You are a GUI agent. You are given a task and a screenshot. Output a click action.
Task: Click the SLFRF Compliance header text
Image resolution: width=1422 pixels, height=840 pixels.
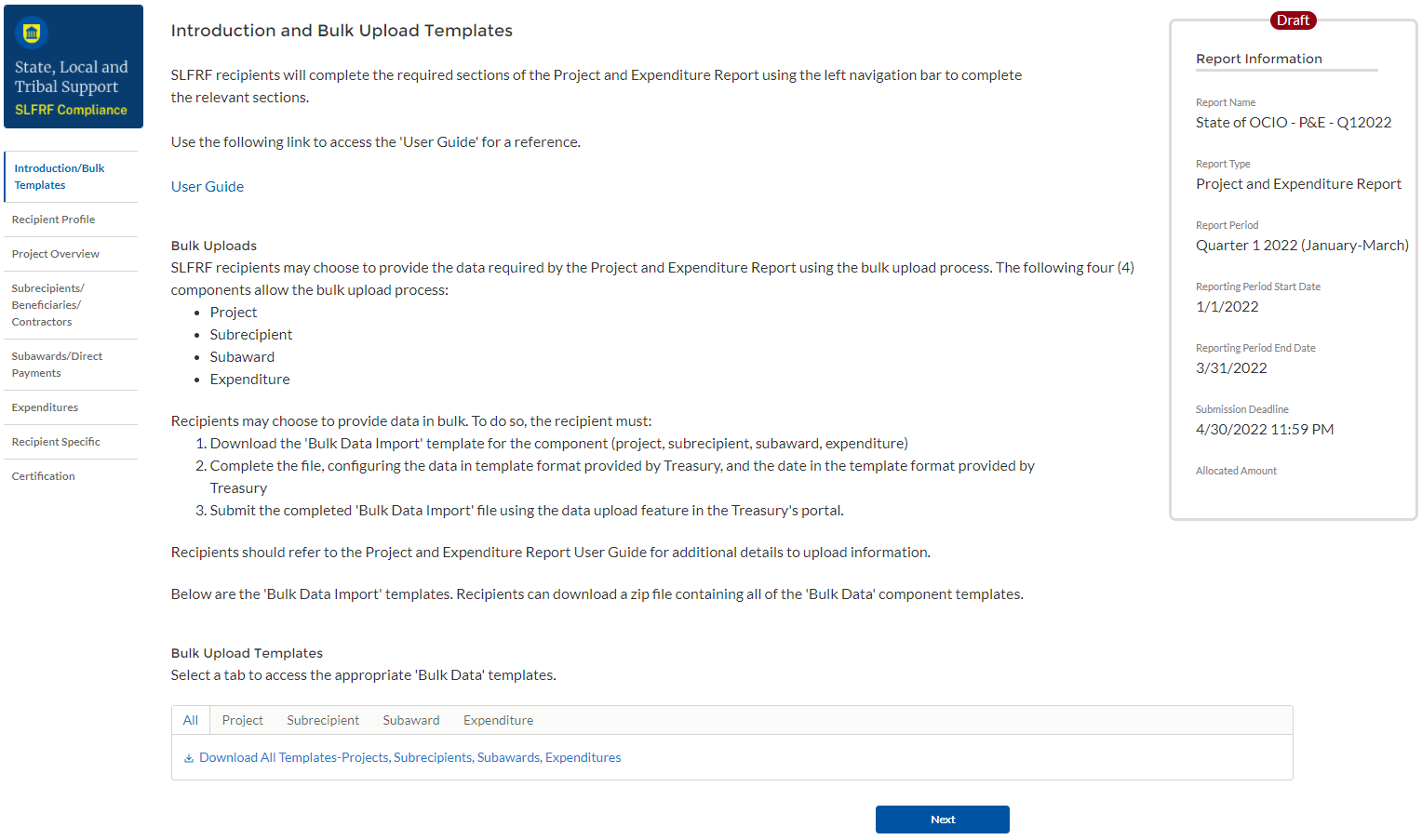[x=72, y=110]
